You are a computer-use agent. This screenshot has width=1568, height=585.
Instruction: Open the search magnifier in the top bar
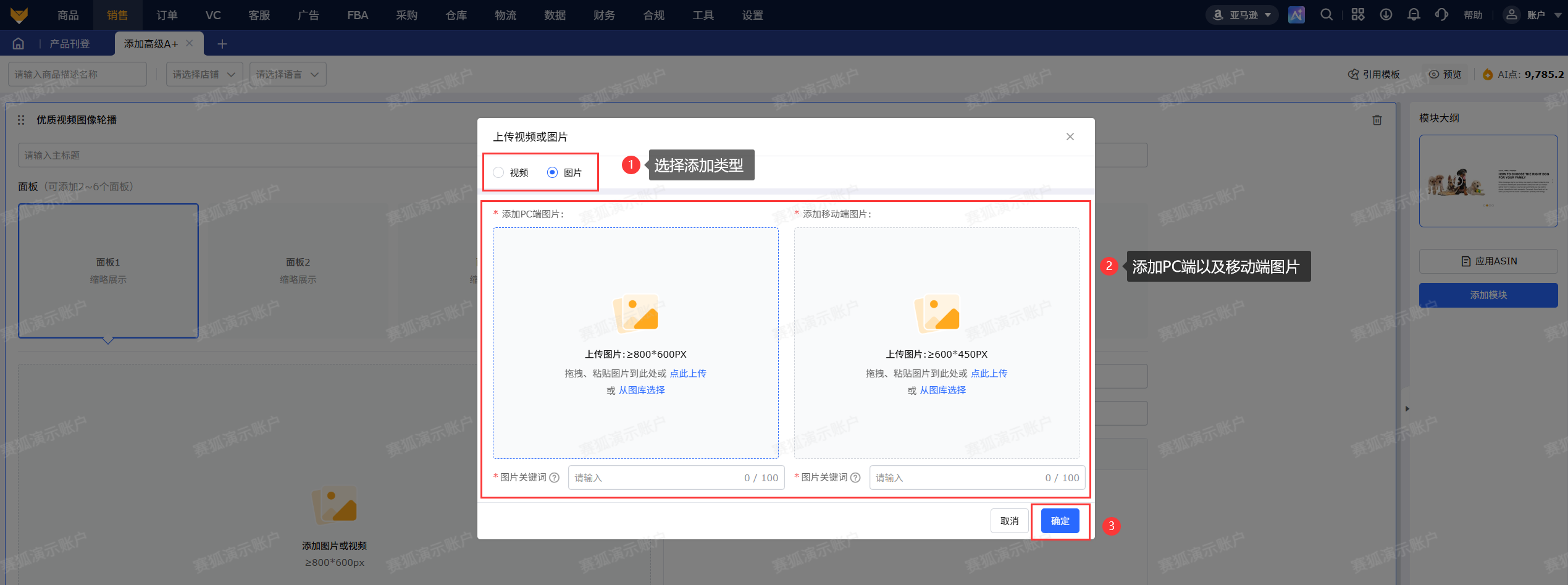[1327, 15]
